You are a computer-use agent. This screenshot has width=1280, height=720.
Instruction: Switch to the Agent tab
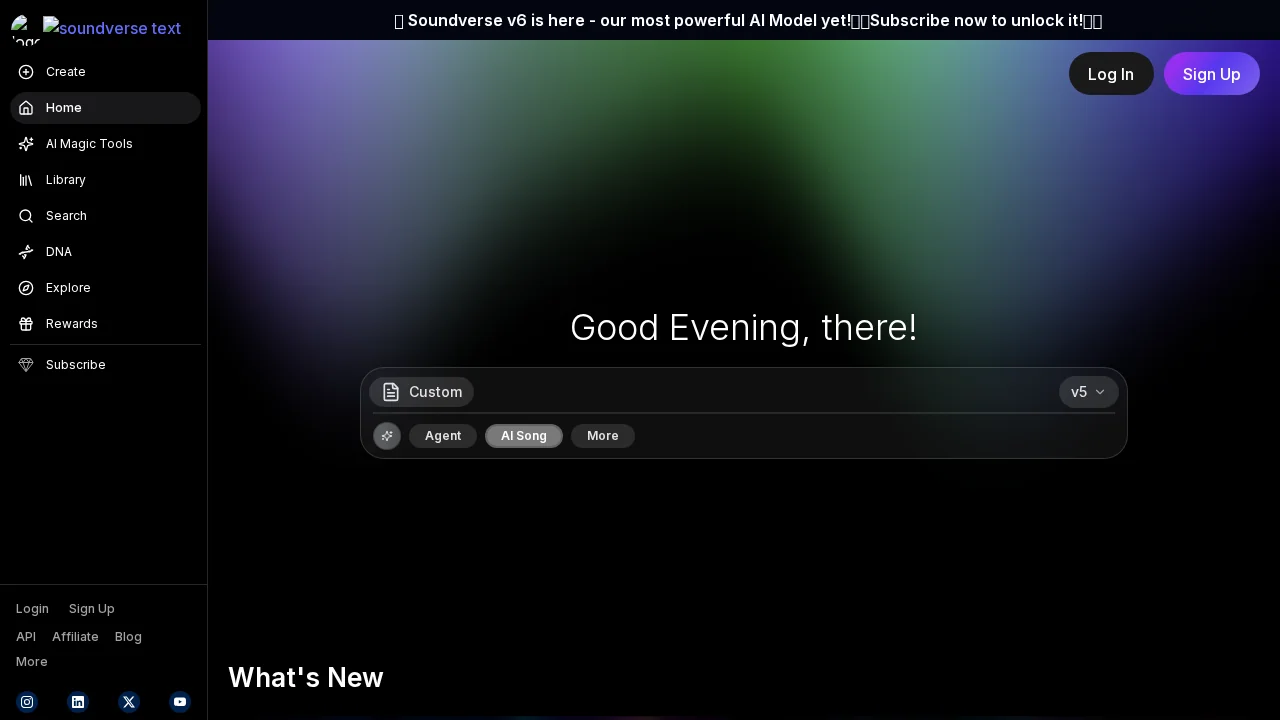(443, 436)
